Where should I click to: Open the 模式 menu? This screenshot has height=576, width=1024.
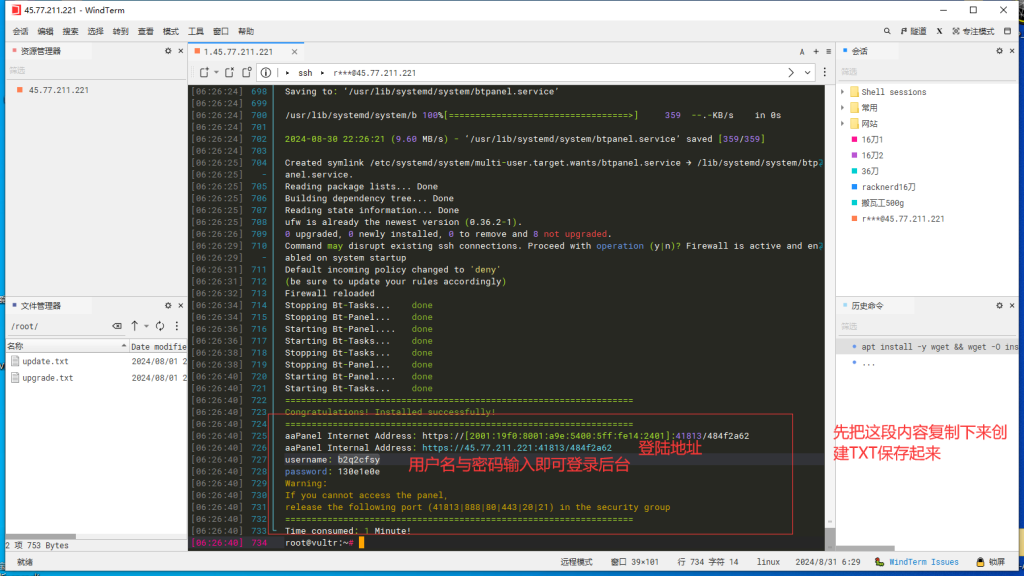point(170,31)
